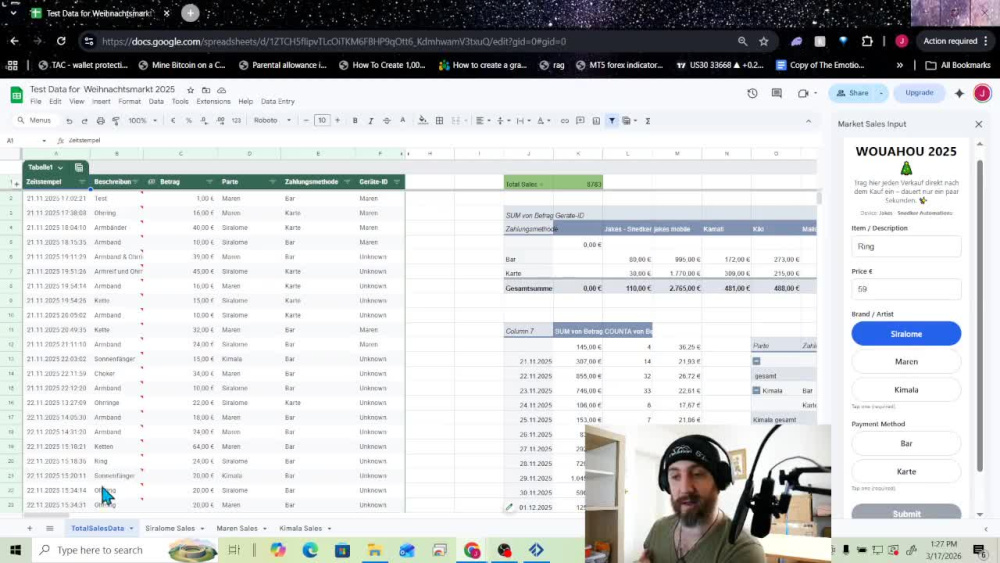Switch to the Maren Sales sheet tab
This screenshot has height=563, width=1000.
pyautogui.click(x=237, y=528)
